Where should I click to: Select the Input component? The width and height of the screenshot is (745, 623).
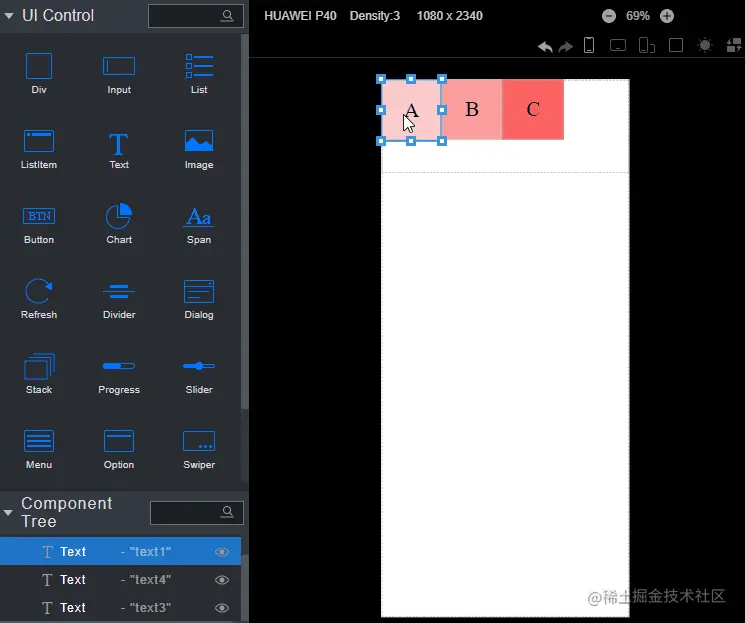(x=119, y=74)
